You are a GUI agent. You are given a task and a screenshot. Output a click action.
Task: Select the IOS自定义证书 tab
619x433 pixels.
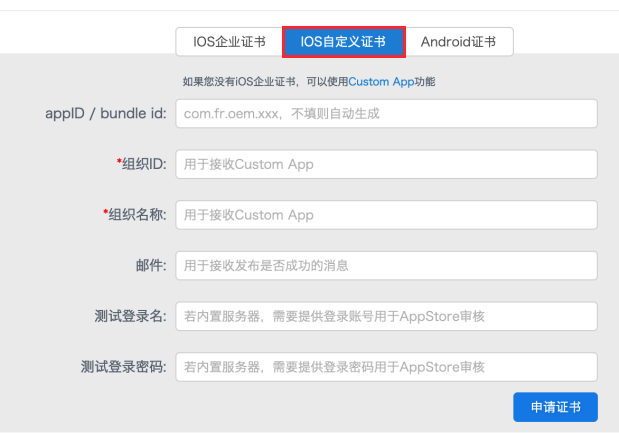click(343, 42)
